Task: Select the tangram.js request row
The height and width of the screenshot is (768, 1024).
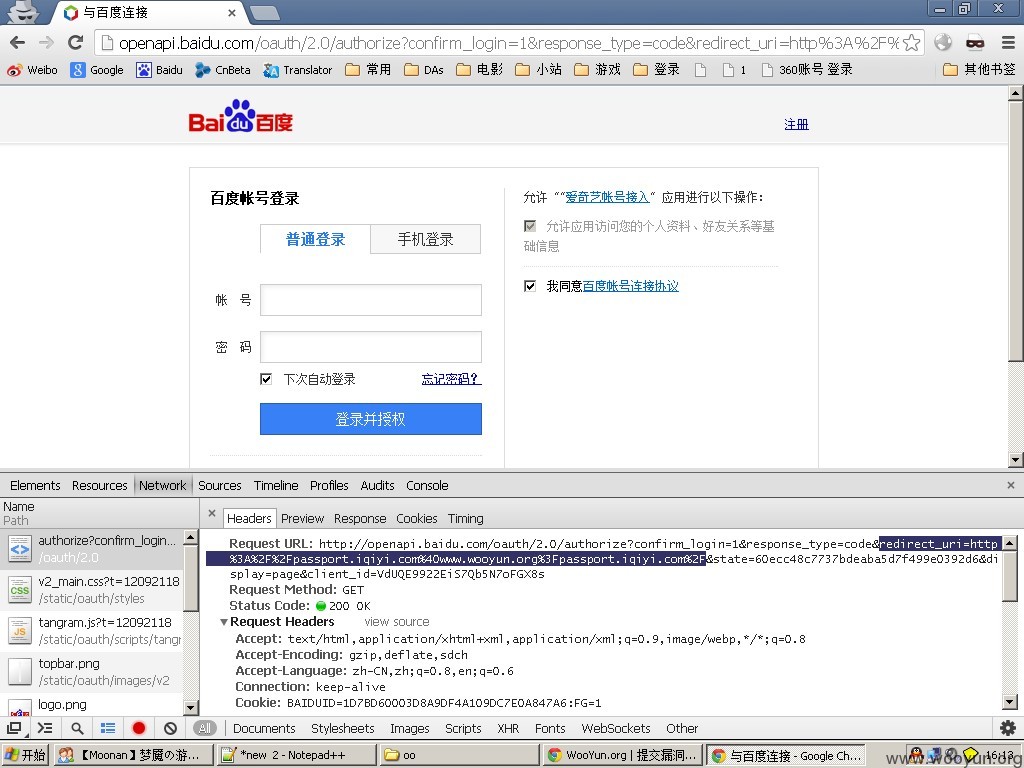Action: 92,631
